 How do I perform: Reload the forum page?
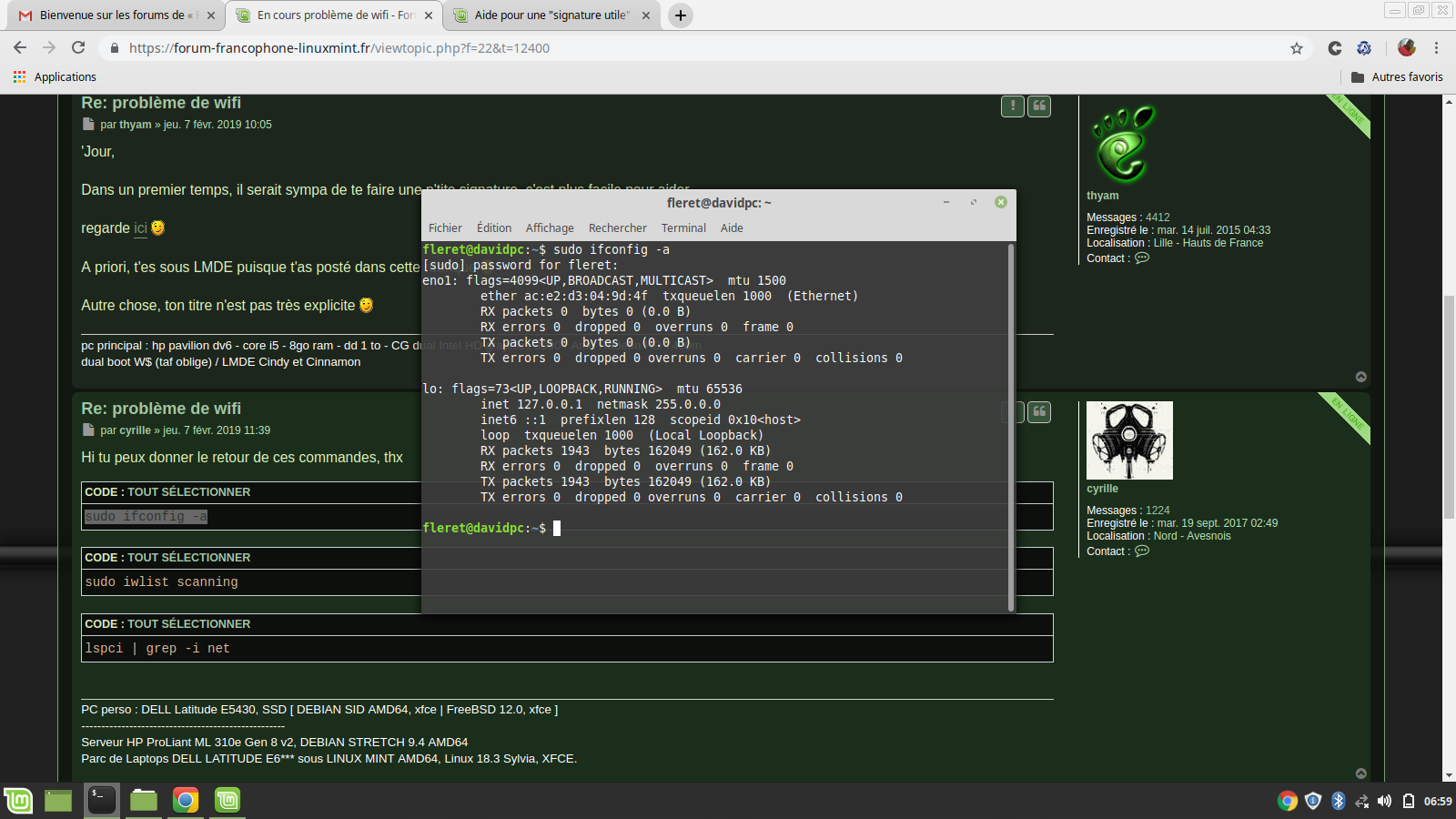tap(79, 48)
